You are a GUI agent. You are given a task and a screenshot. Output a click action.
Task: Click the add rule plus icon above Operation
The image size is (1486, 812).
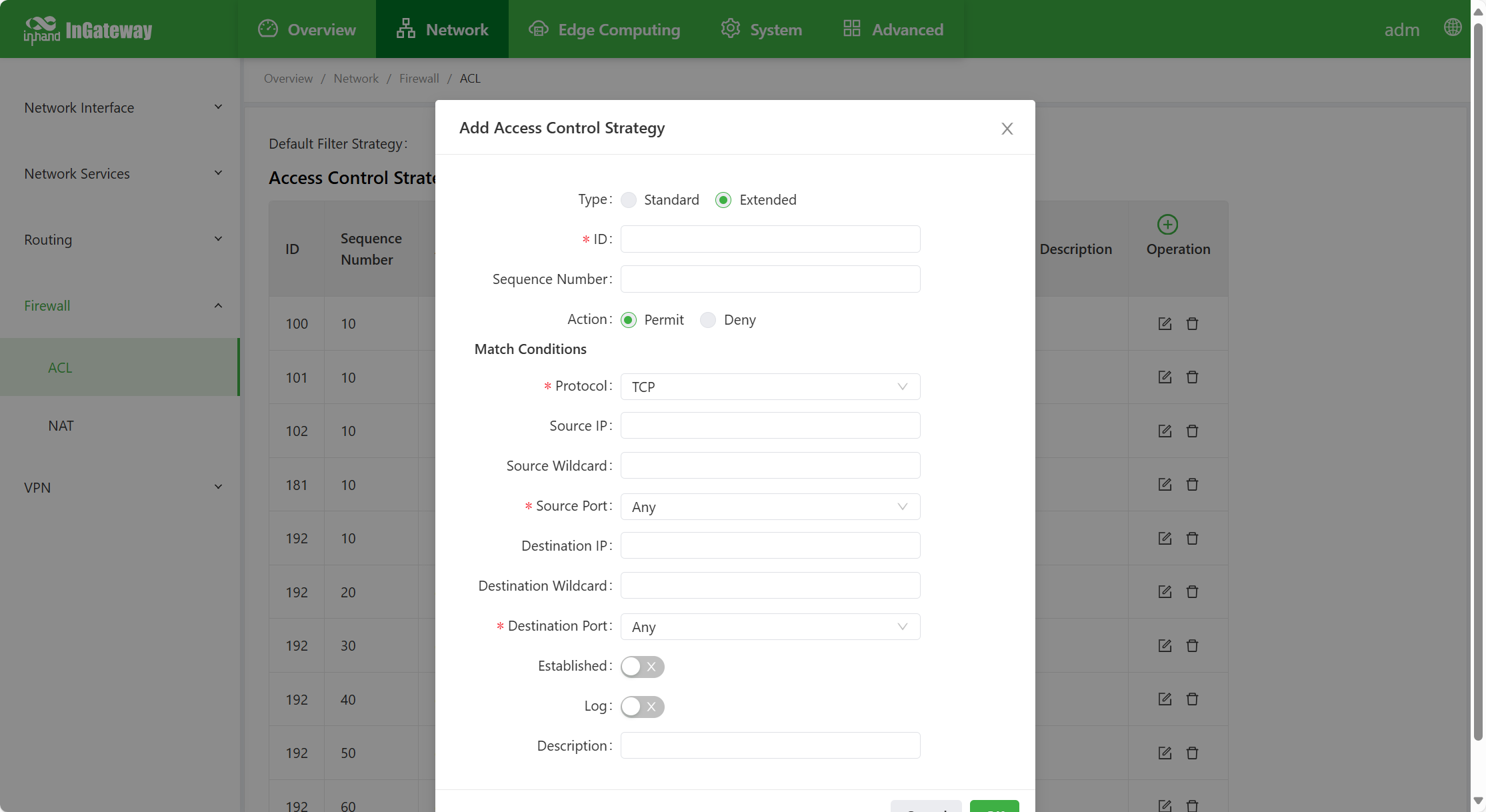click(1167, 224)
